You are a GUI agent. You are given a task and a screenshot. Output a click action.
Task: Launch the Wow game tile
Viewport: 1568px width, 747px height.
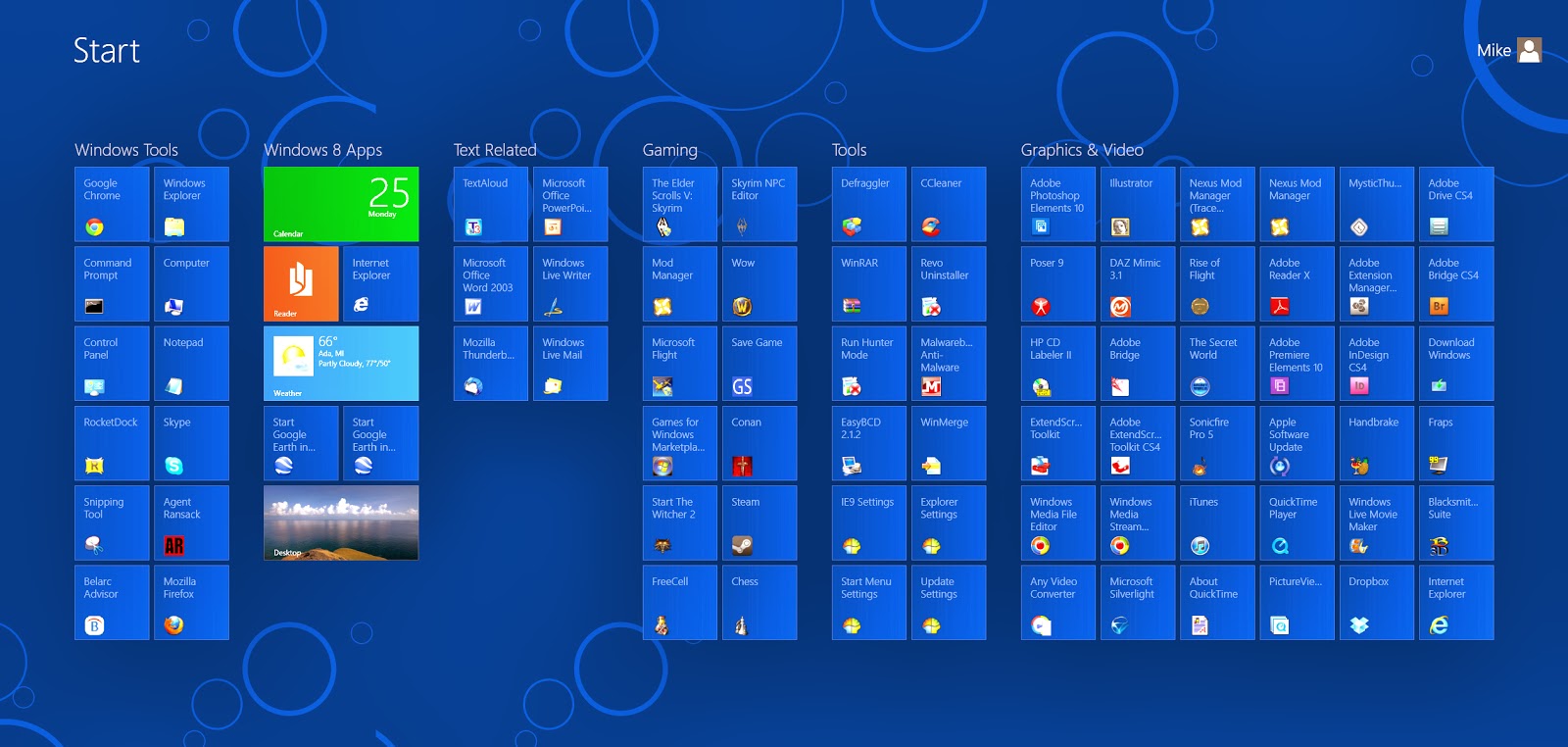coord(759,283)
